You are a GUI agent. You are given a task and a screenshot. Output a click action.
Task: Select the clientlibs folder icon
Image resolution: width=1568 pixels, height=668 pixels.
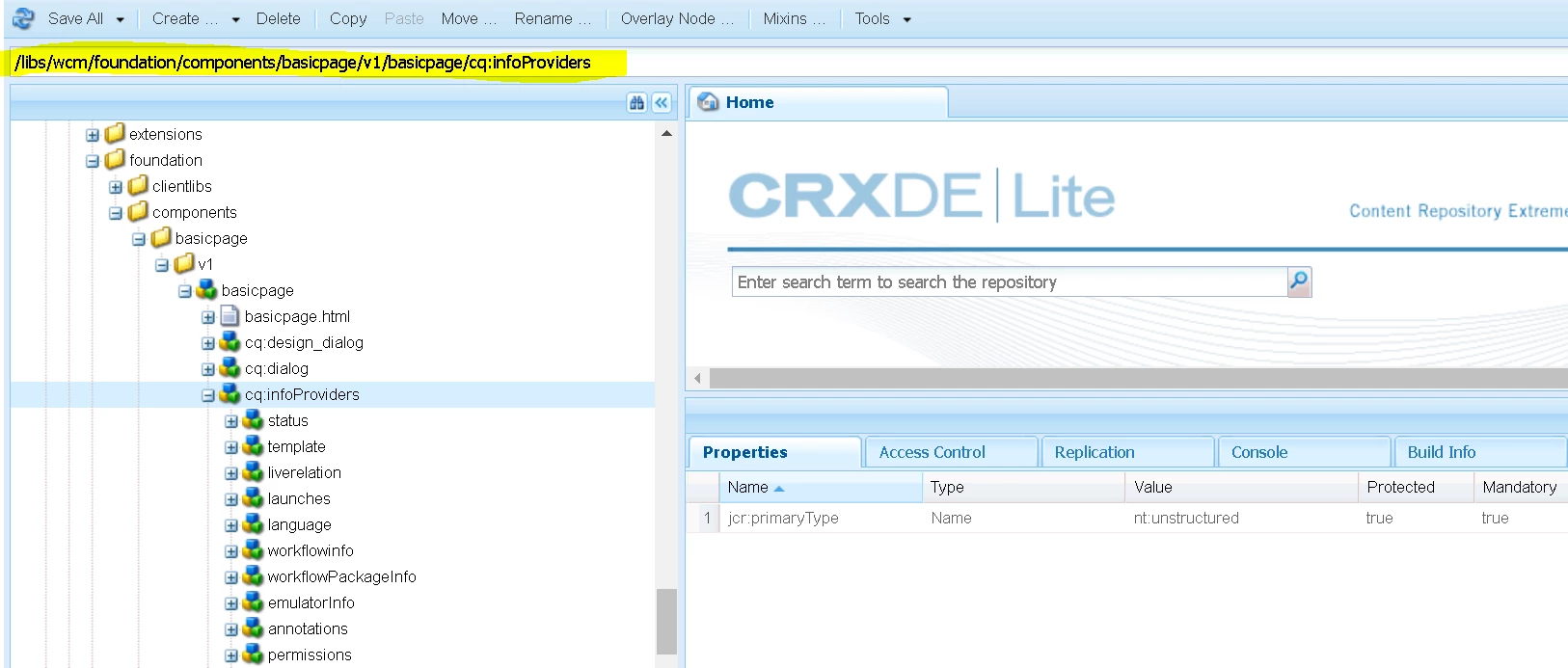(138, 185)
